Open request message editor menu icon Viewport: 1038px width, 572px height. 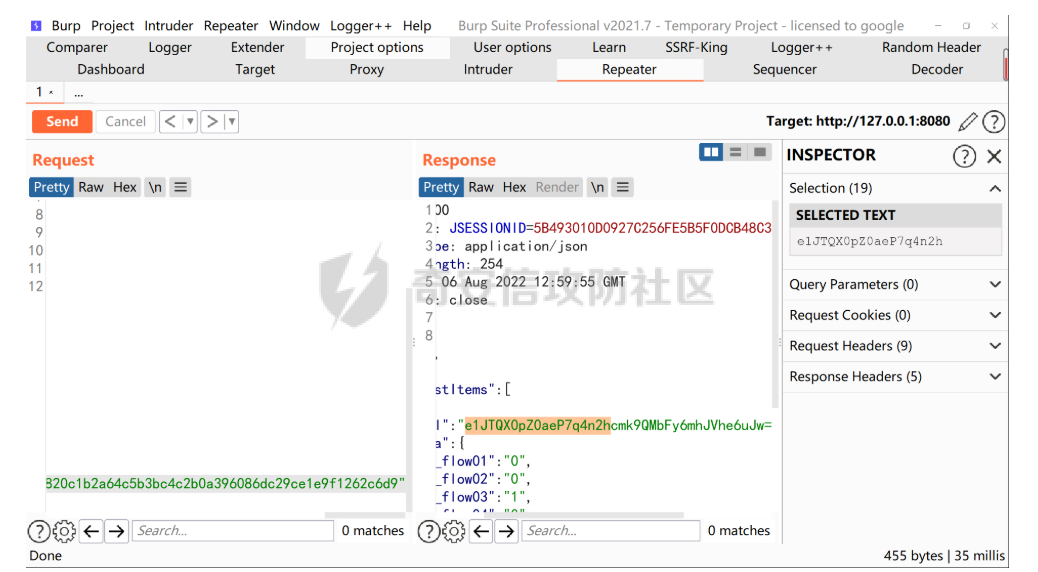tap(180, 187)
